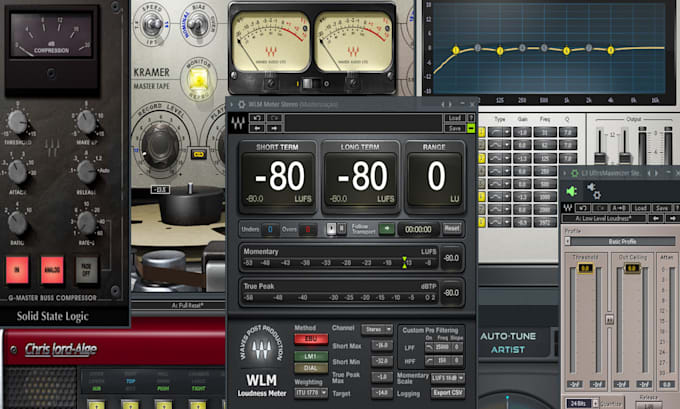Select the DIAL method button
This screenshot has height=409, width=680.
click(x=311, y=367)
